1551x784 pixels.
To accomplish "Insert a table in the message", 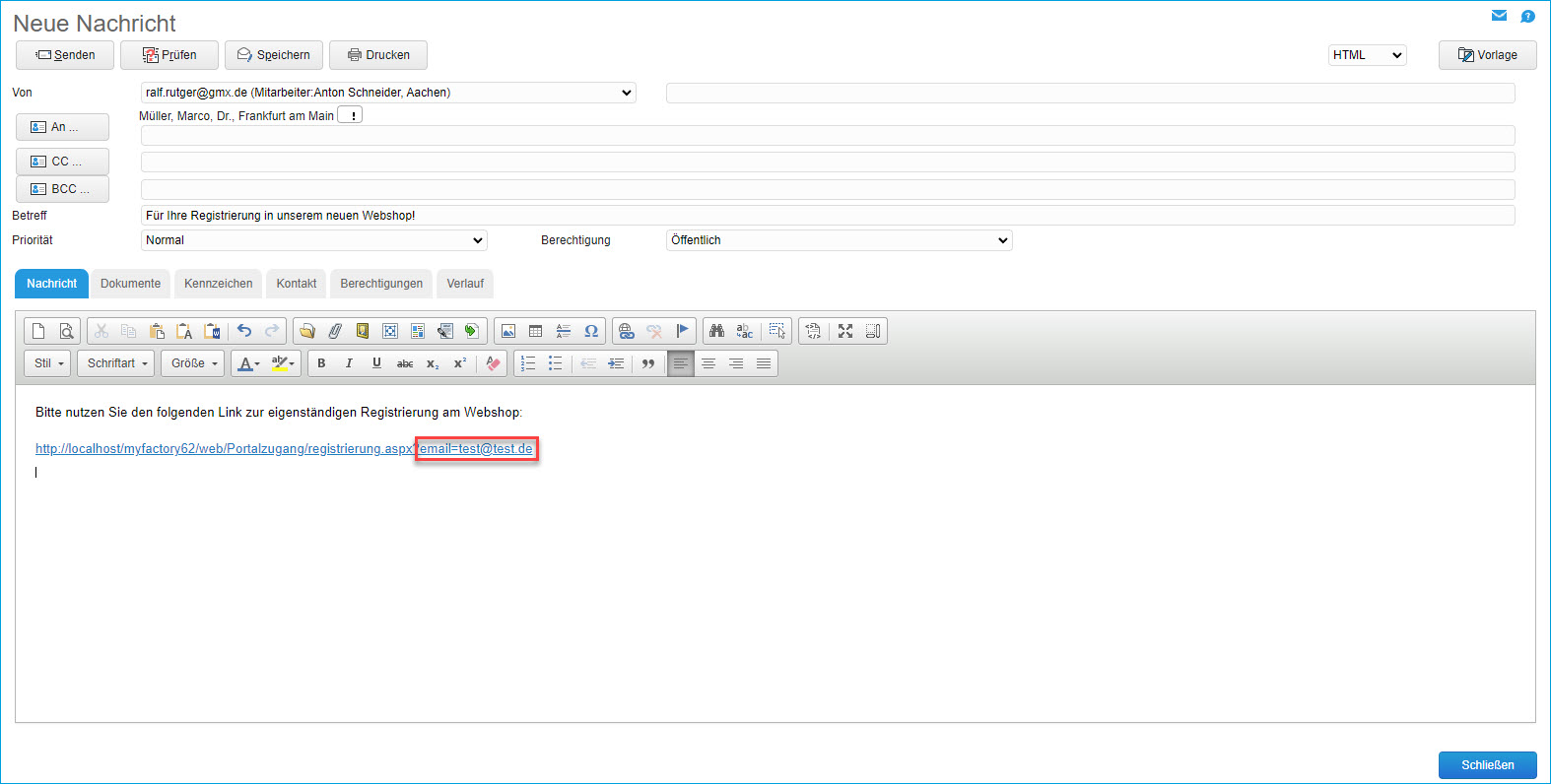I will point(536,331).
